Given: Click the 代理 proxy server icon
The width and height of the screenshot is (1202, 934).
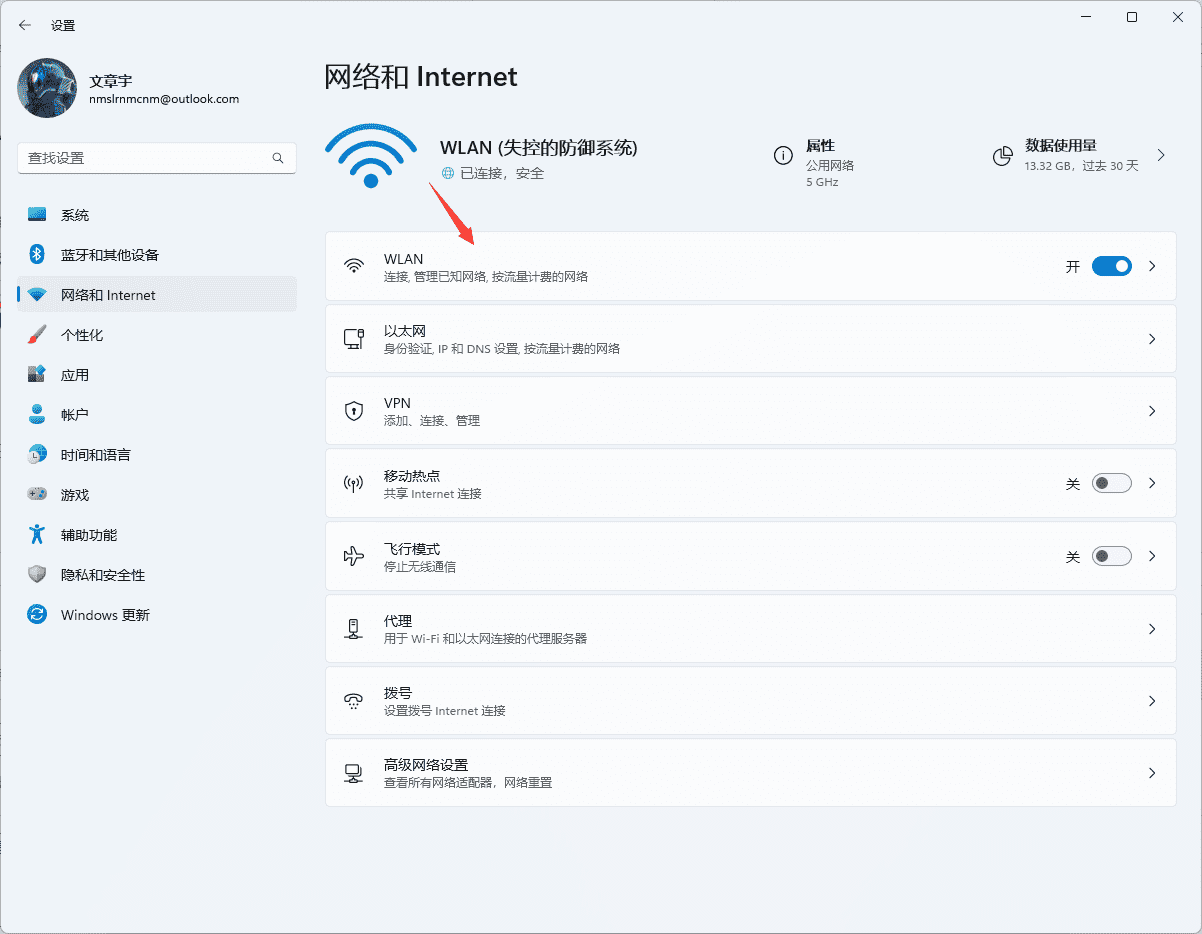Looking at the screenshot, I should (353, 628).
